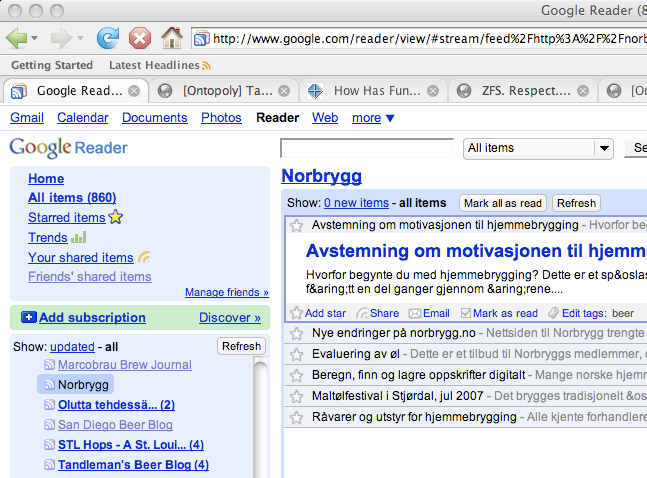This screenshot has width=647, height=478.
Task: Open the Manage friends link
Action: point(226,293)
